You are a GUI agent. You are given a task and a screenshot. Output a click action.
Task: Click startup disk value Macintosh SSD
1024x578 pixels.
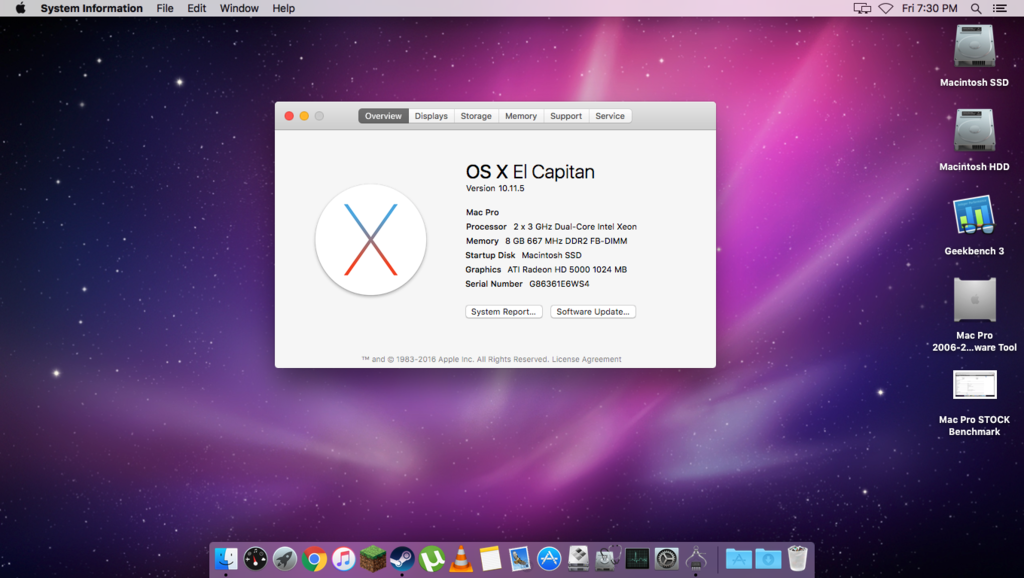pos(551,255)
